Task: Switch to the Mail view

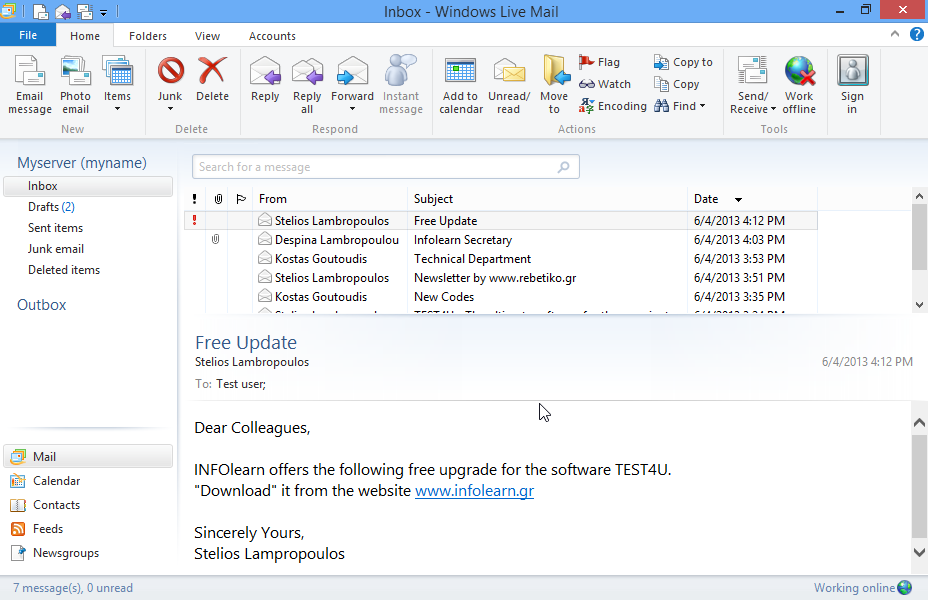Action: point(88,456)
